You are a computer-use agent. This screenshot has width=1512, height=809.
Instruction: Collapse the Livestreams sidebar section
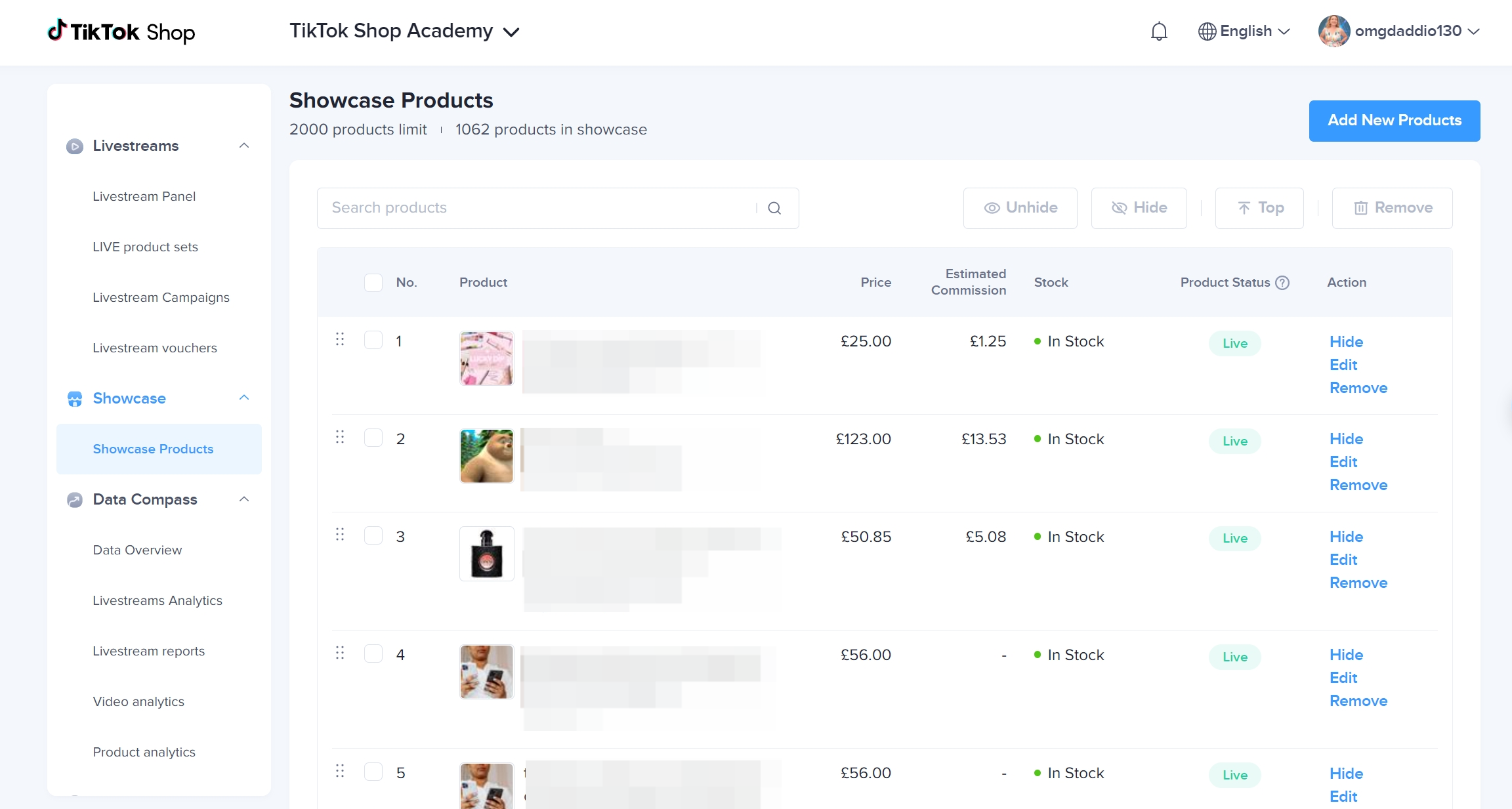pos(244,146)
